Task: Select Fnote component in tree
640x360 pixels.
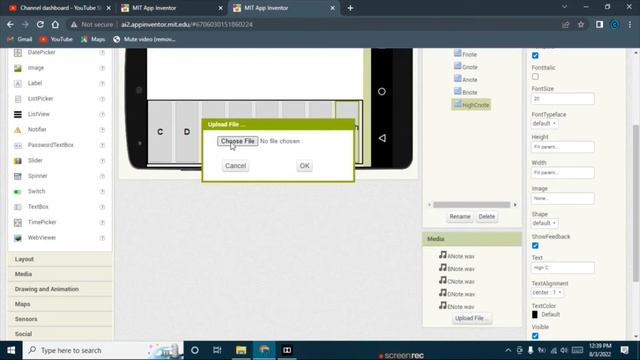Action: (x=465, y=54)
